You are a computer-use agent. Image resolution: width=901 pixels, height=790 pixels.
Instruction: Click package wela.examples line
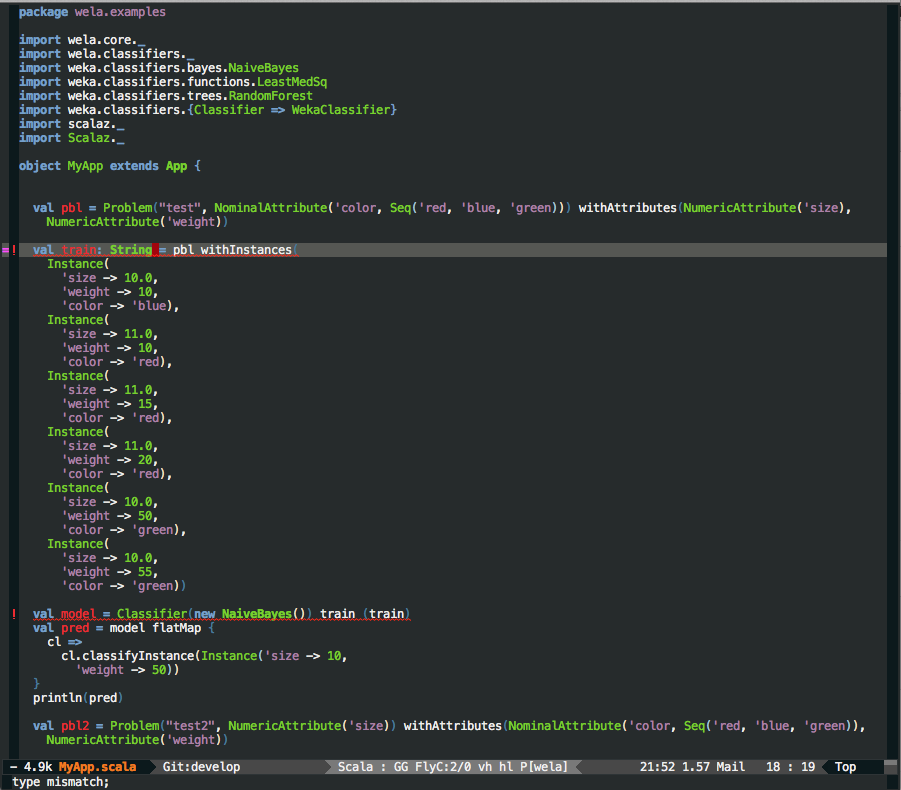click(92, 12)
